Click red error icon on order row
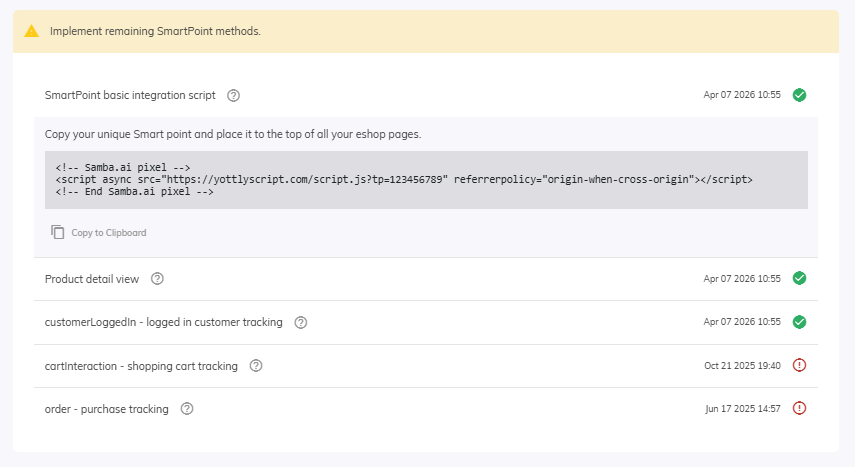This screenshot has width=855, height=467. 799,408
